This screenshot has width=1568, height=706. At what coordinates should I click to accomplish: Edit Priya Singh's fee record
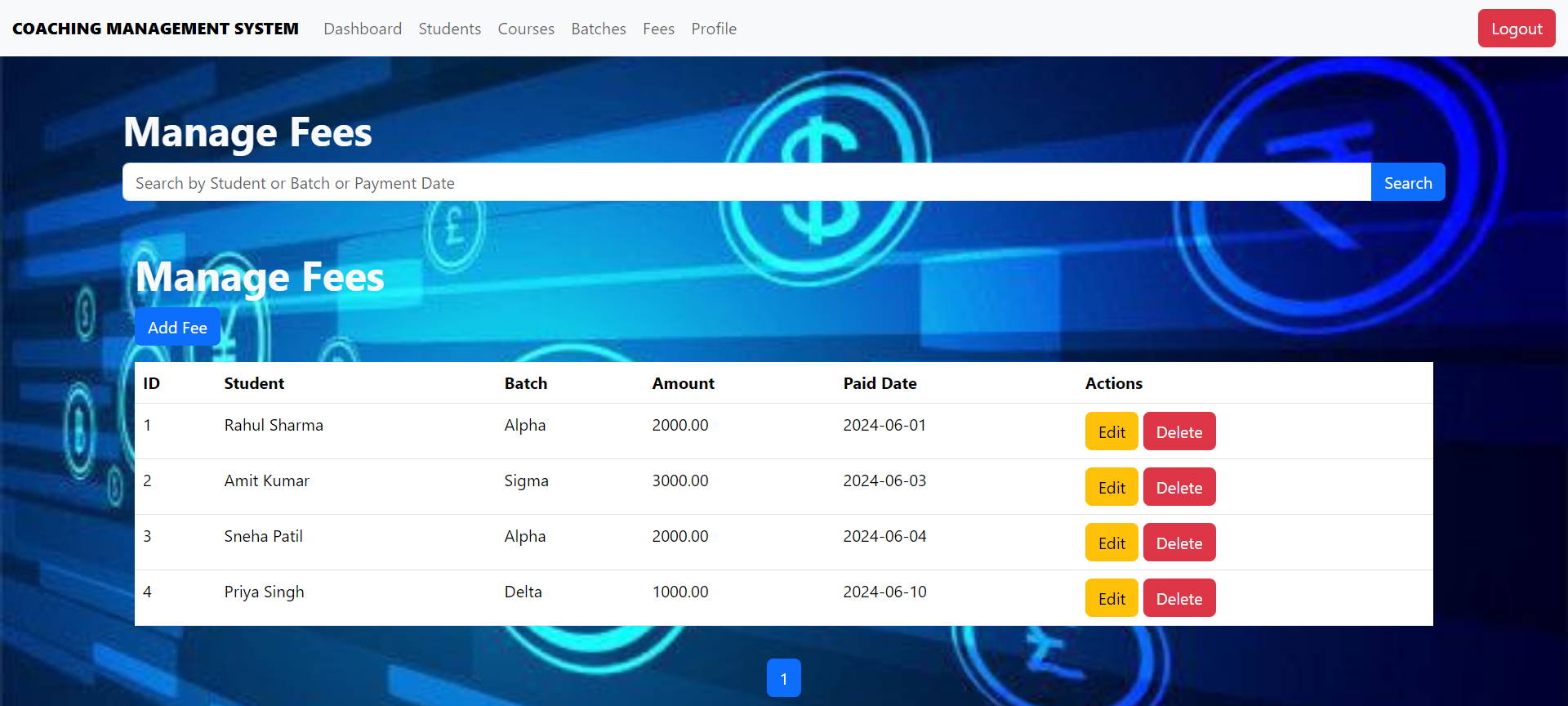click(x=1111, y=598)
